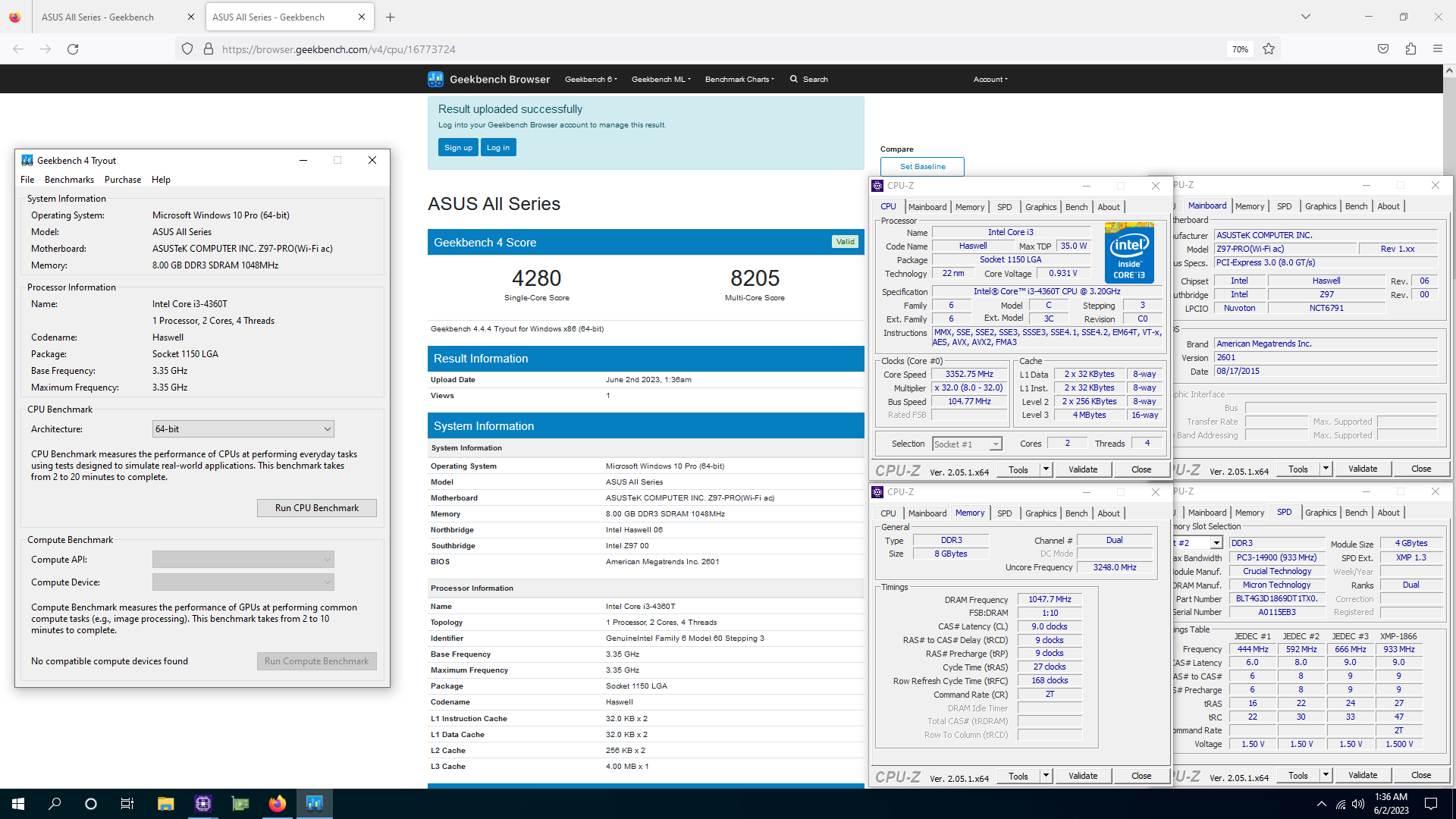This screenshot has width=1456, height=819.
Task: Select About tab in CPU-Z Mainboard window
Action: tap(1389, 206)
